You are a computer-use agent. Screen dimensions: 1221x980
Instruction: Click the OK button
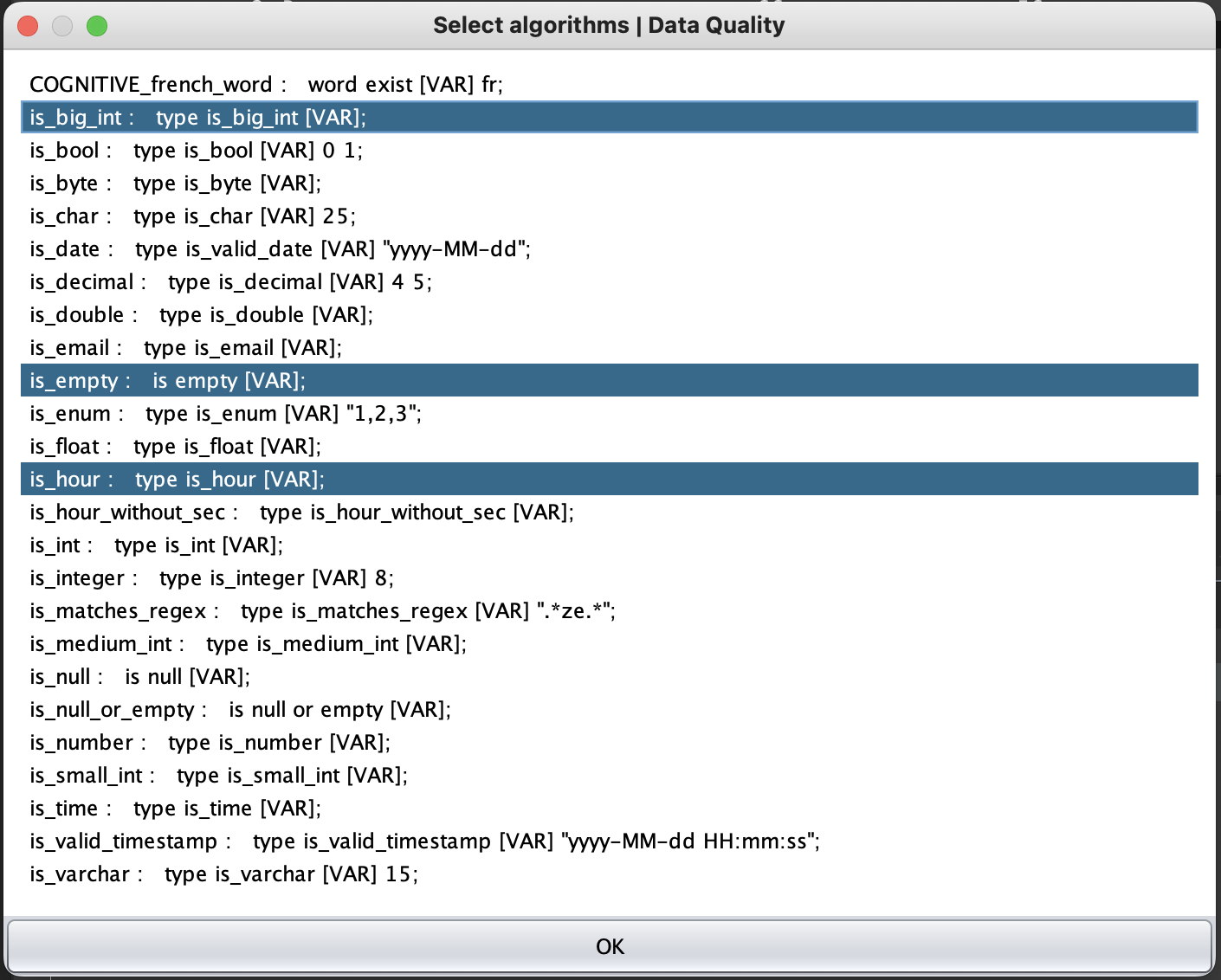point(609,946)
